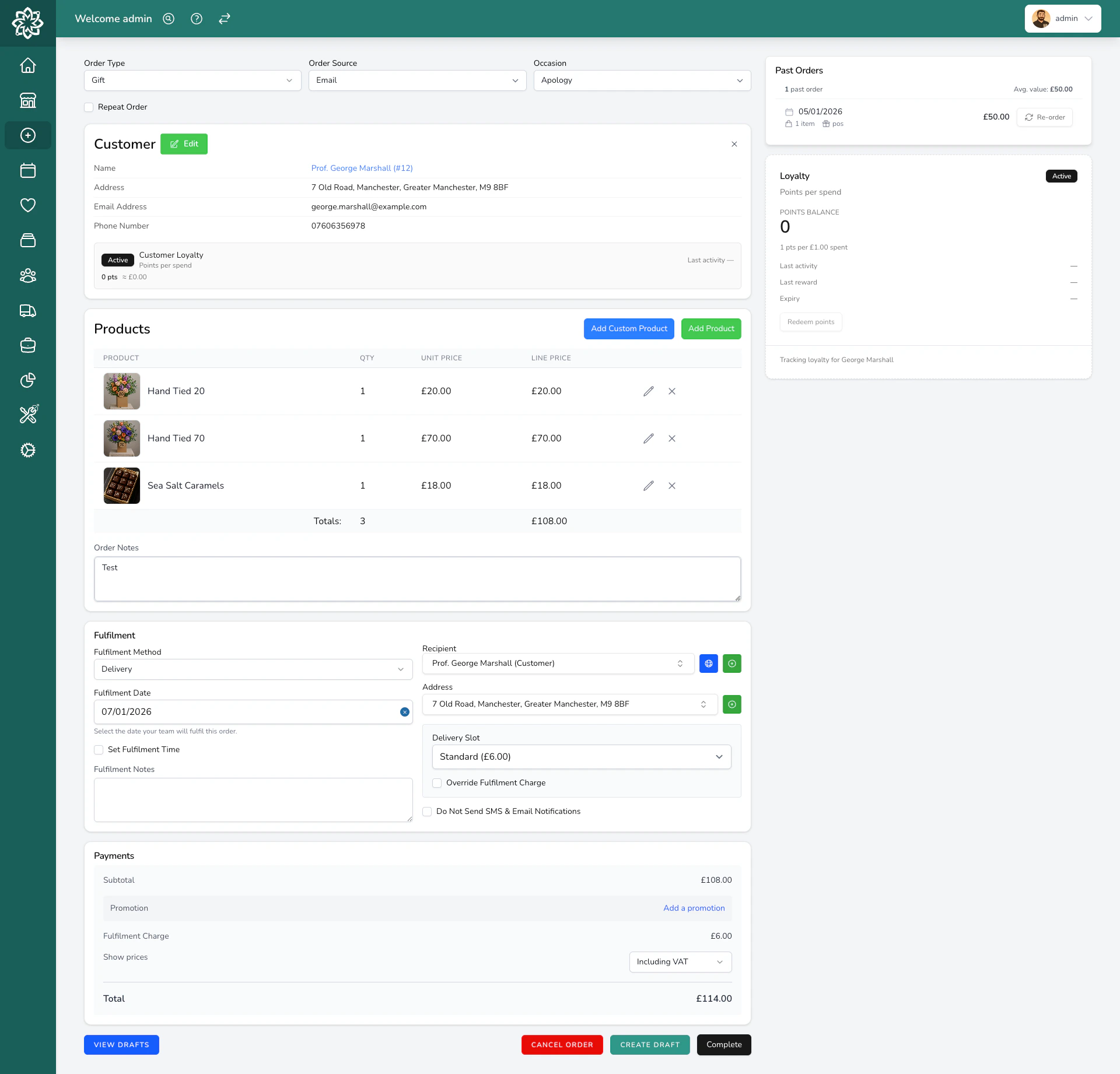The image size is (1120, 1074).
Task: Open the heart favourites sidebar icon
Action: 27,205
